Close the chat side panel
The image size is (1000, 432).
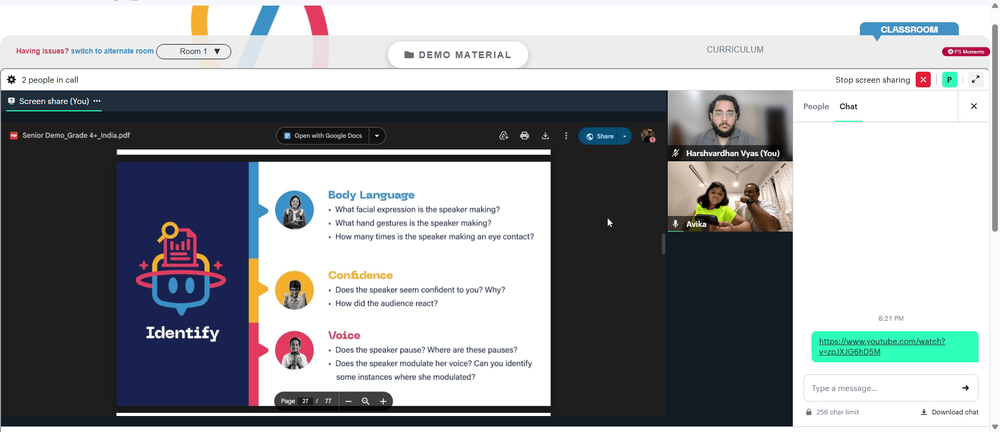click(x=973, y=107)
